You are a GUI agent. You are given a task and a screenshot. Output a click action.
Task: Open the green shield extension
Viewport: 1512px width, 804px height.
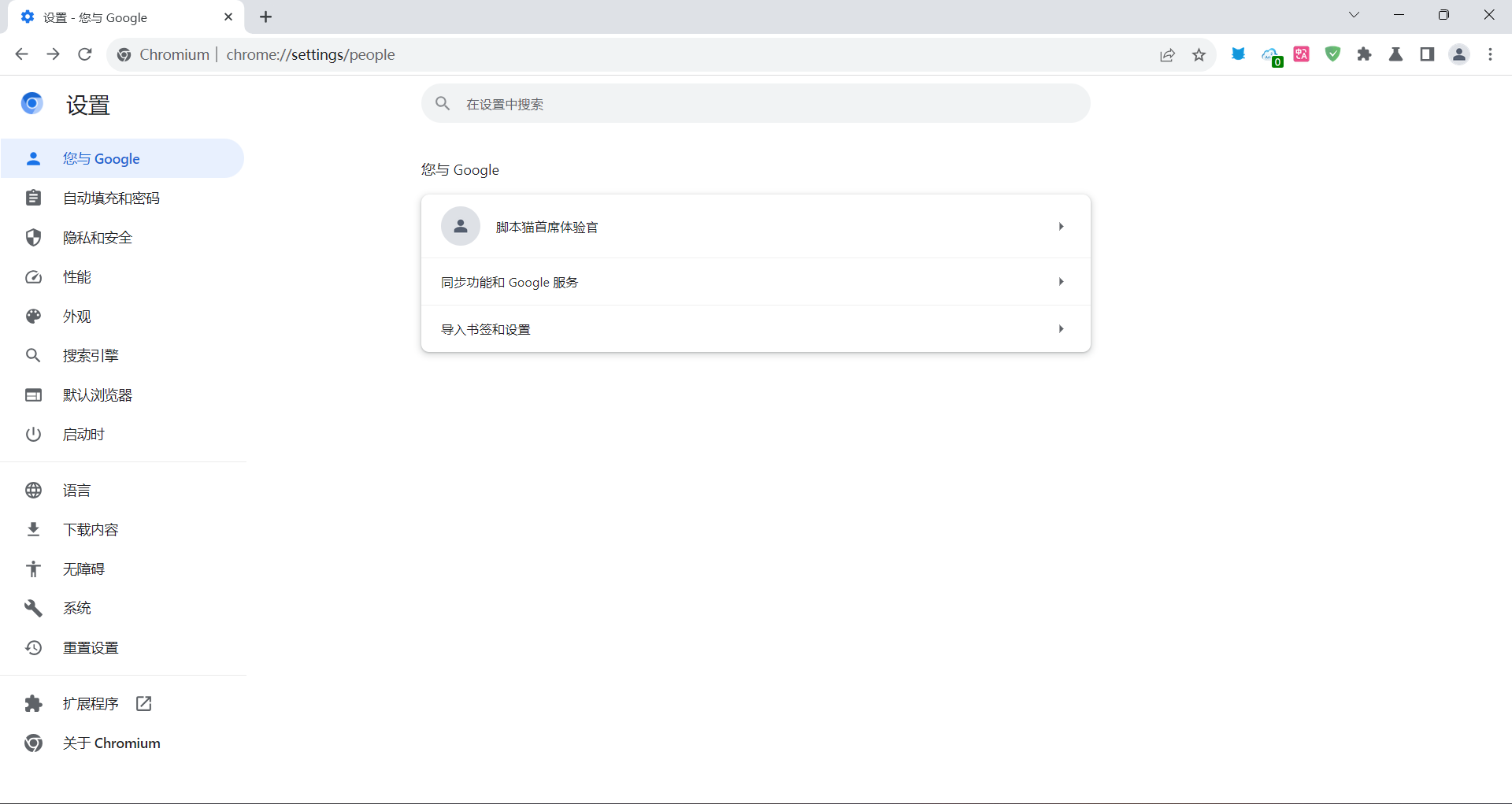click(1332, 54)
